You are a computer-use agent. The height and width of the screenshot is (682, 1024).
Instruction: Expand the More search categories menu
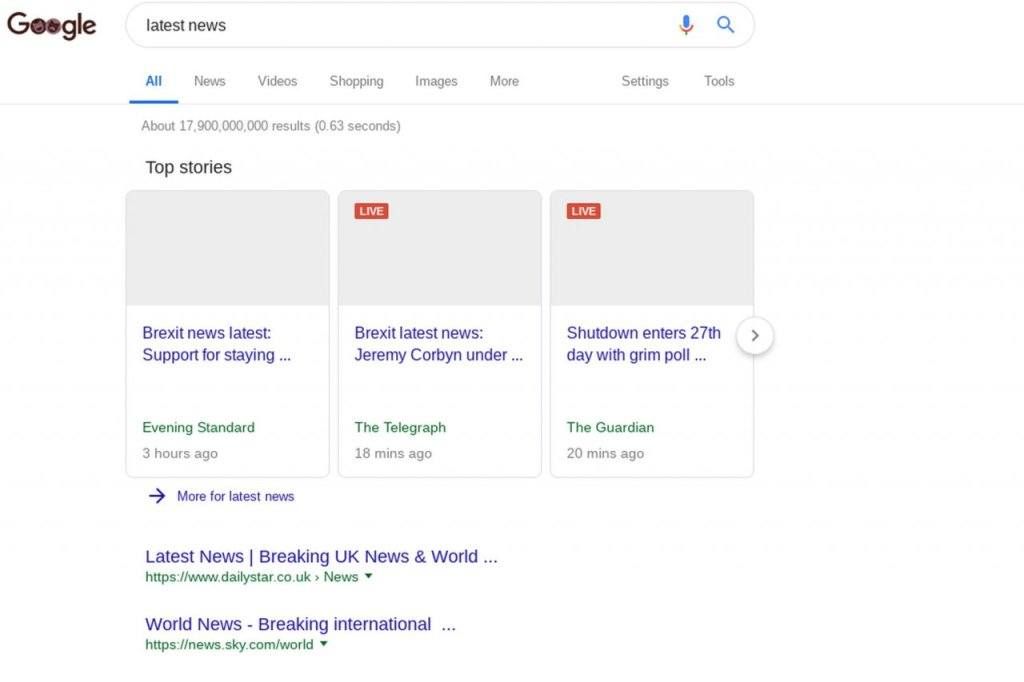503,81
